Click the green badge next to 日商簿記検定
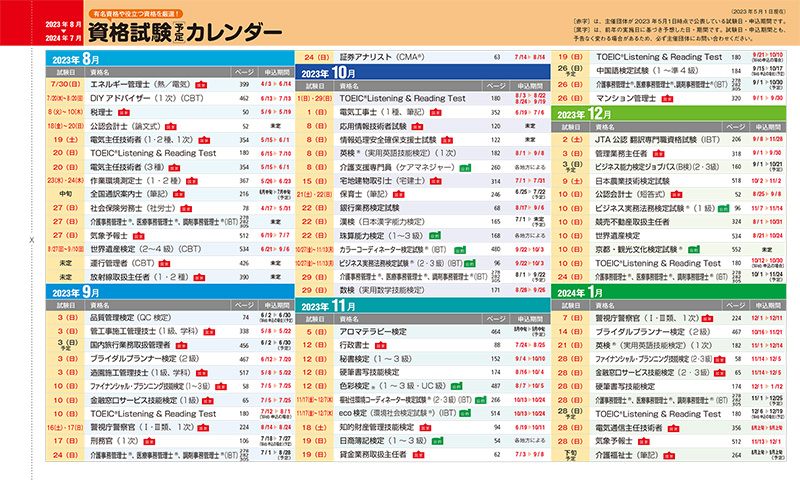The image size is (800, 480). (x=437, y=441)
